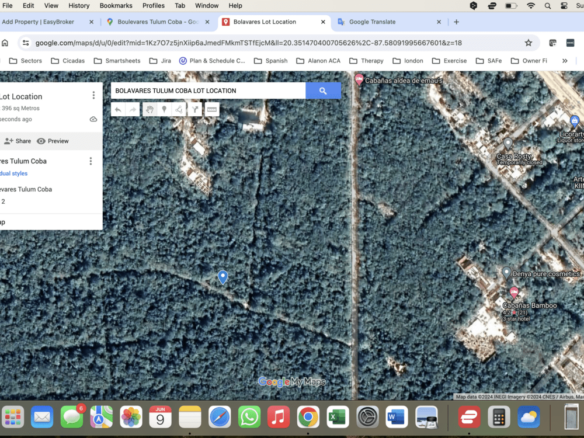Click the map search input field
The image size is (584, 438).
click(x=208, y=91)
